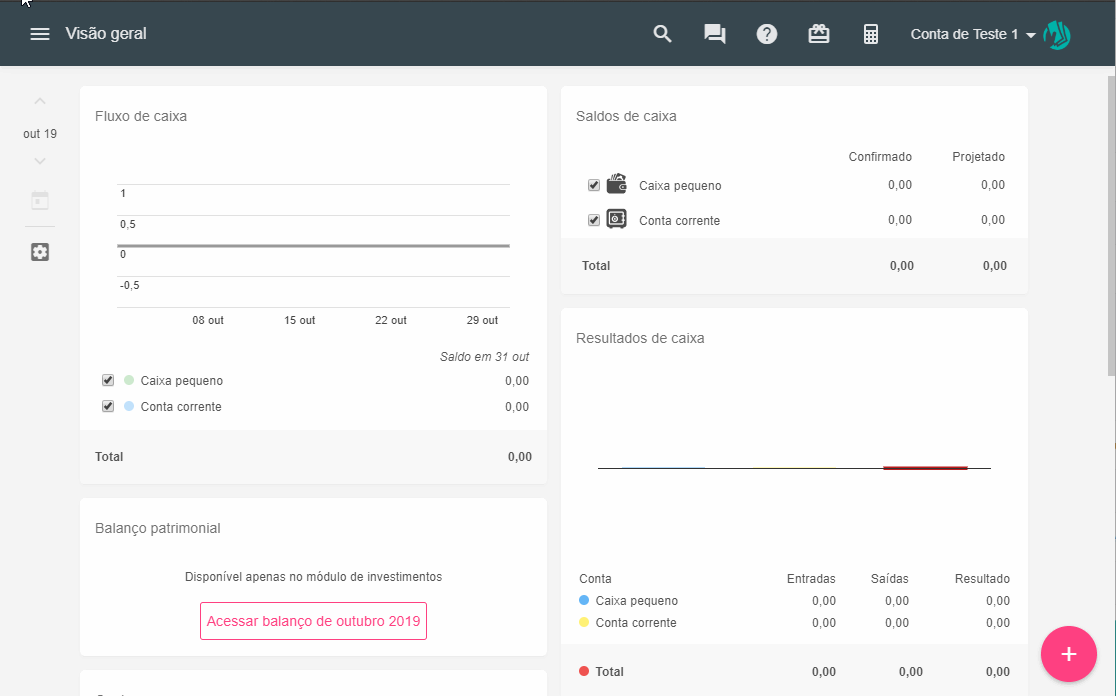Click the search magnifier icon
This screenshot has height=696, width=1116.
(662, 34)
